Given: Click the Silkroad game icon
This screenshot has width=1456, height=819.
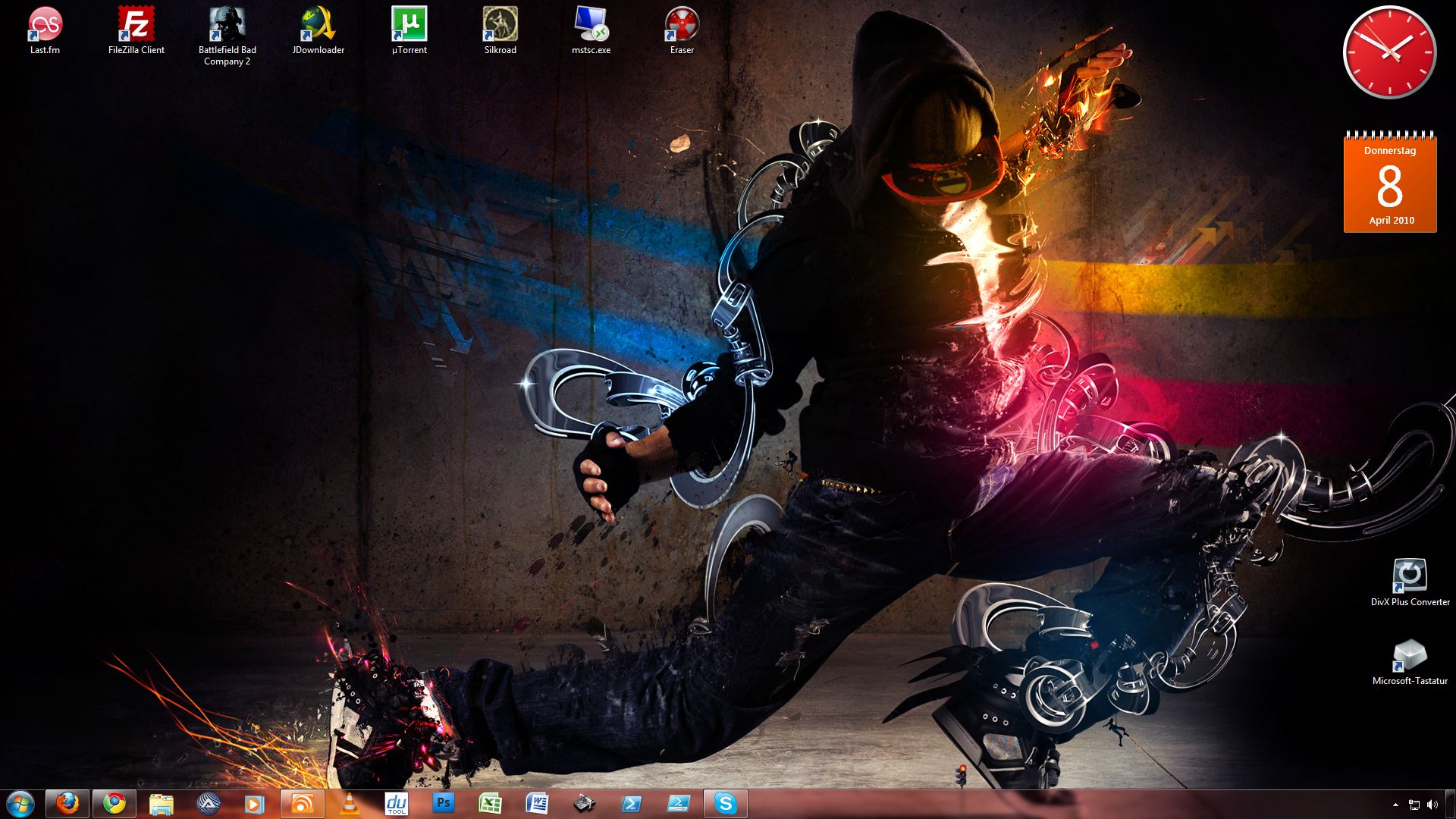Looking at the screenshot, I should [x=500, y=25].
